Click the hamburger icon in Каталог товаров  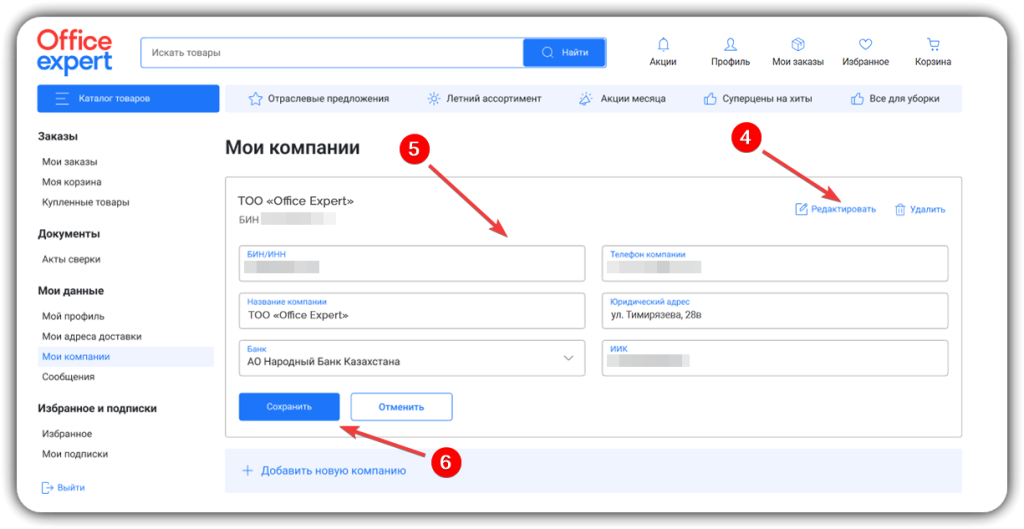coord(62,99)
